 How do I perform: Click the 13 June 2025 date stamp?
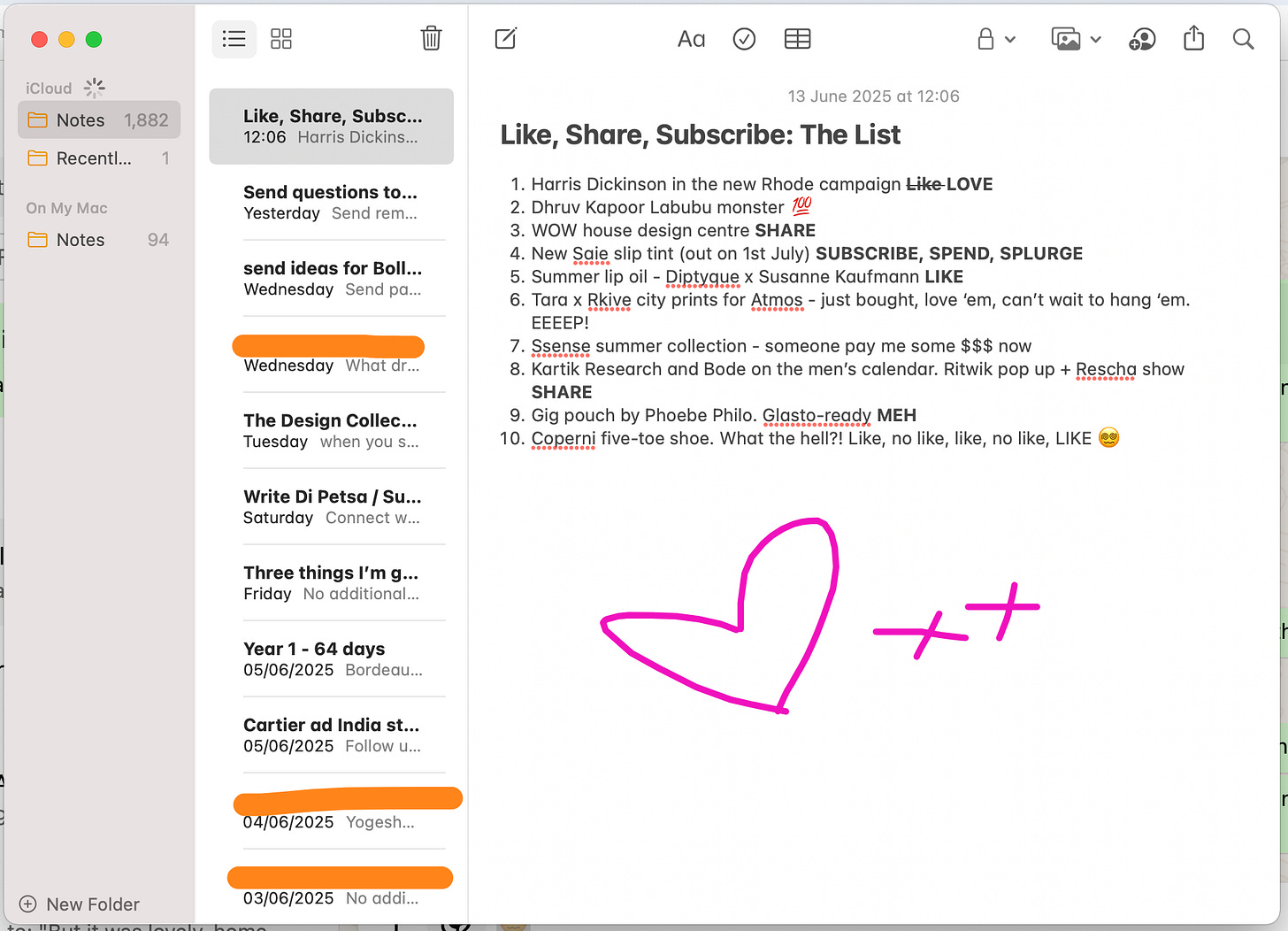(874, 96)
